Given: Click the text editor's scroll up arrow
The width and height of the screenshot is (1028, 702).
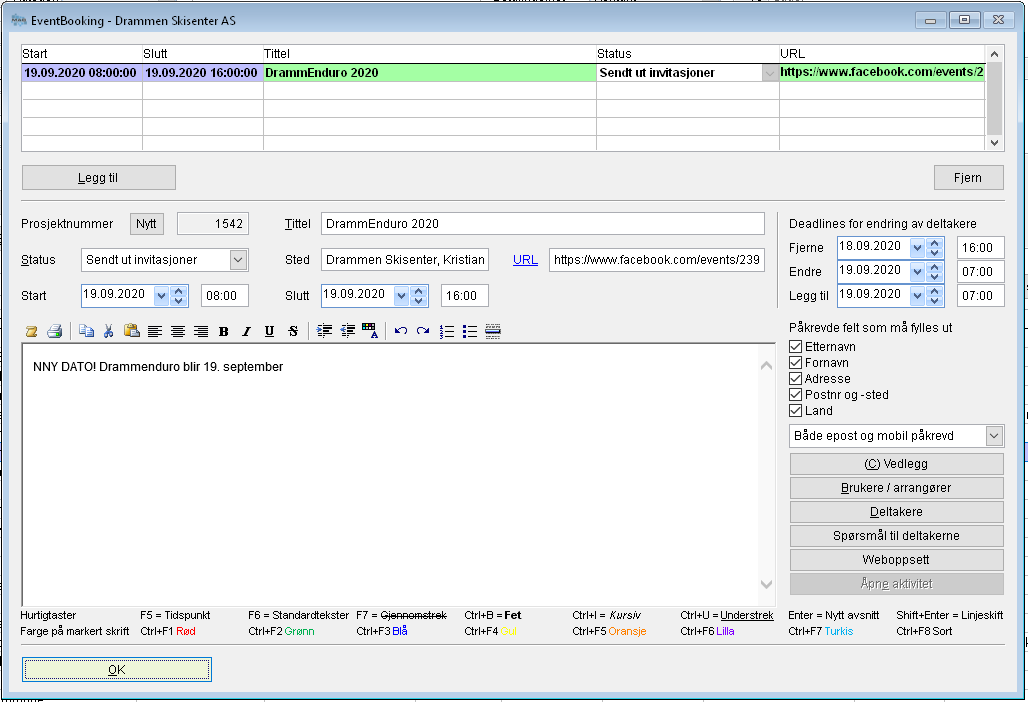Looking at the screenshot, I should pyautogui.click(x=766, y=366).
